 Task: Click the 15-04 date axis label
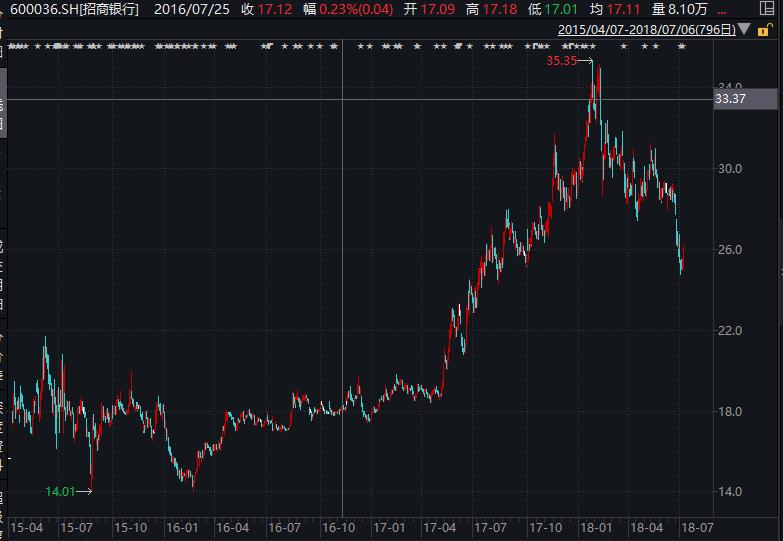[26, 527]
